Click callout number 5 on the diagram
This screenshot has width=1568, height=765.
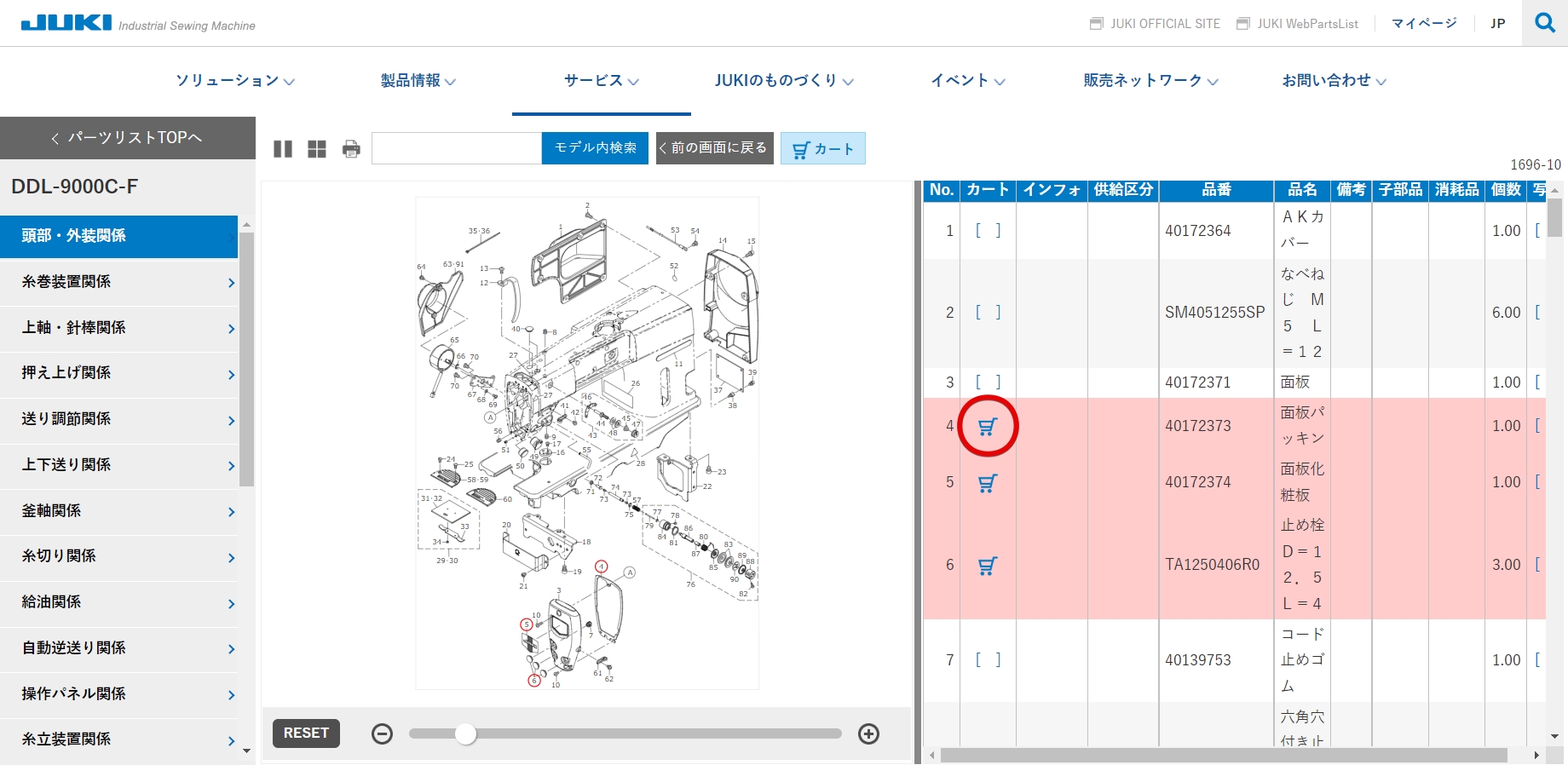coord(527,624)
